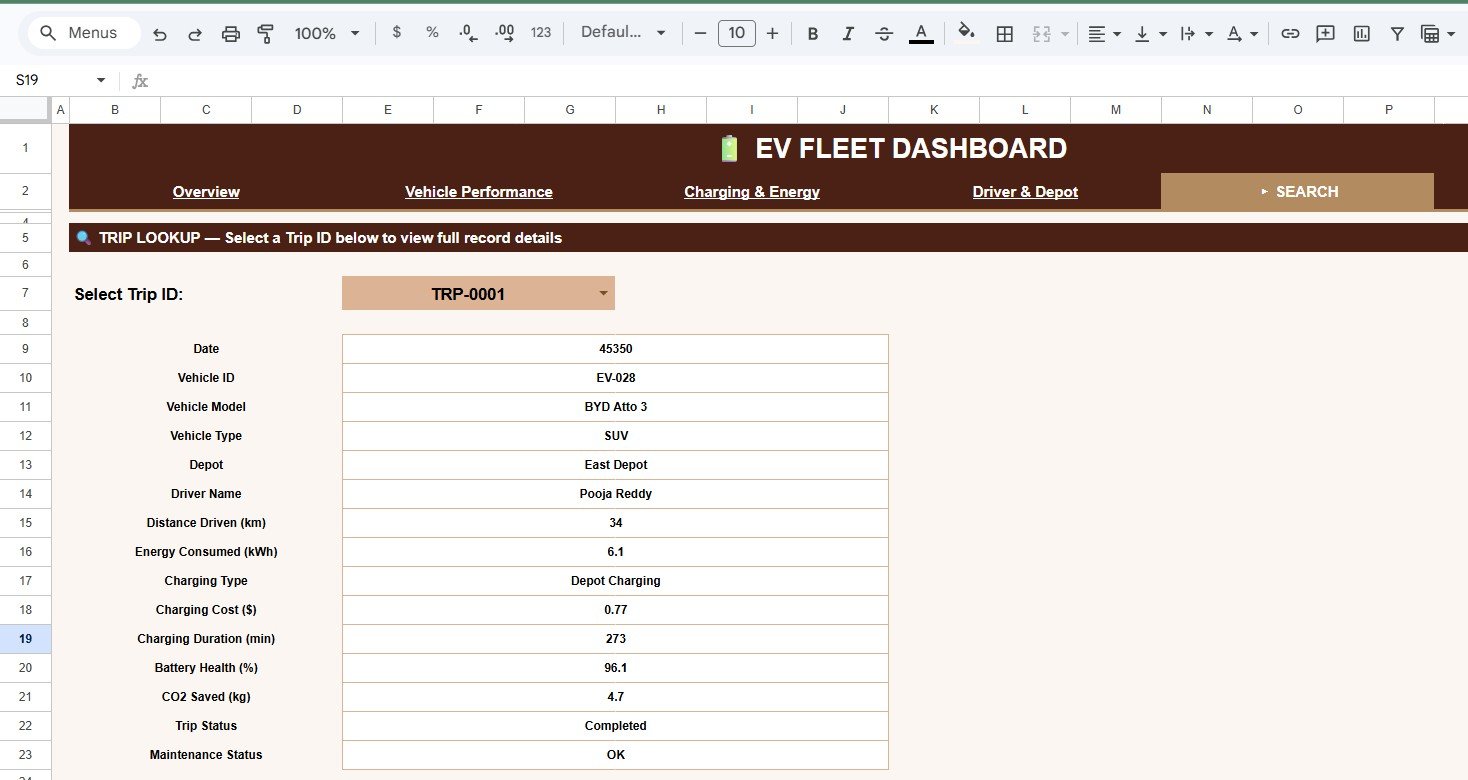
Task: Click the Charging Duration value 273
Action: point(615,639)
